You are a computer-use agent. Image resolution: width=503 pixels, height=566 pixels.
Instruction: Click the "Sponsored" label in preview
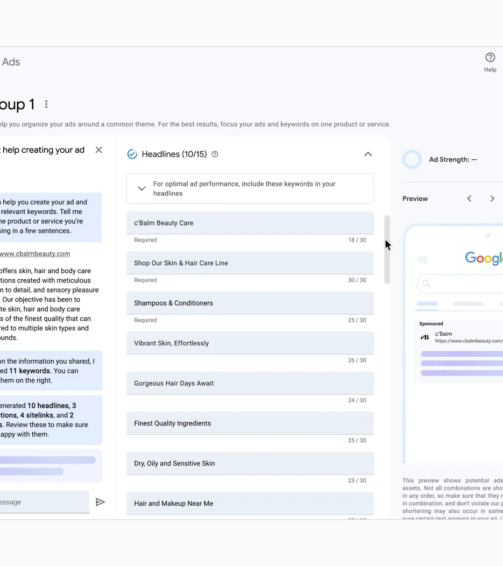(431, 324)
